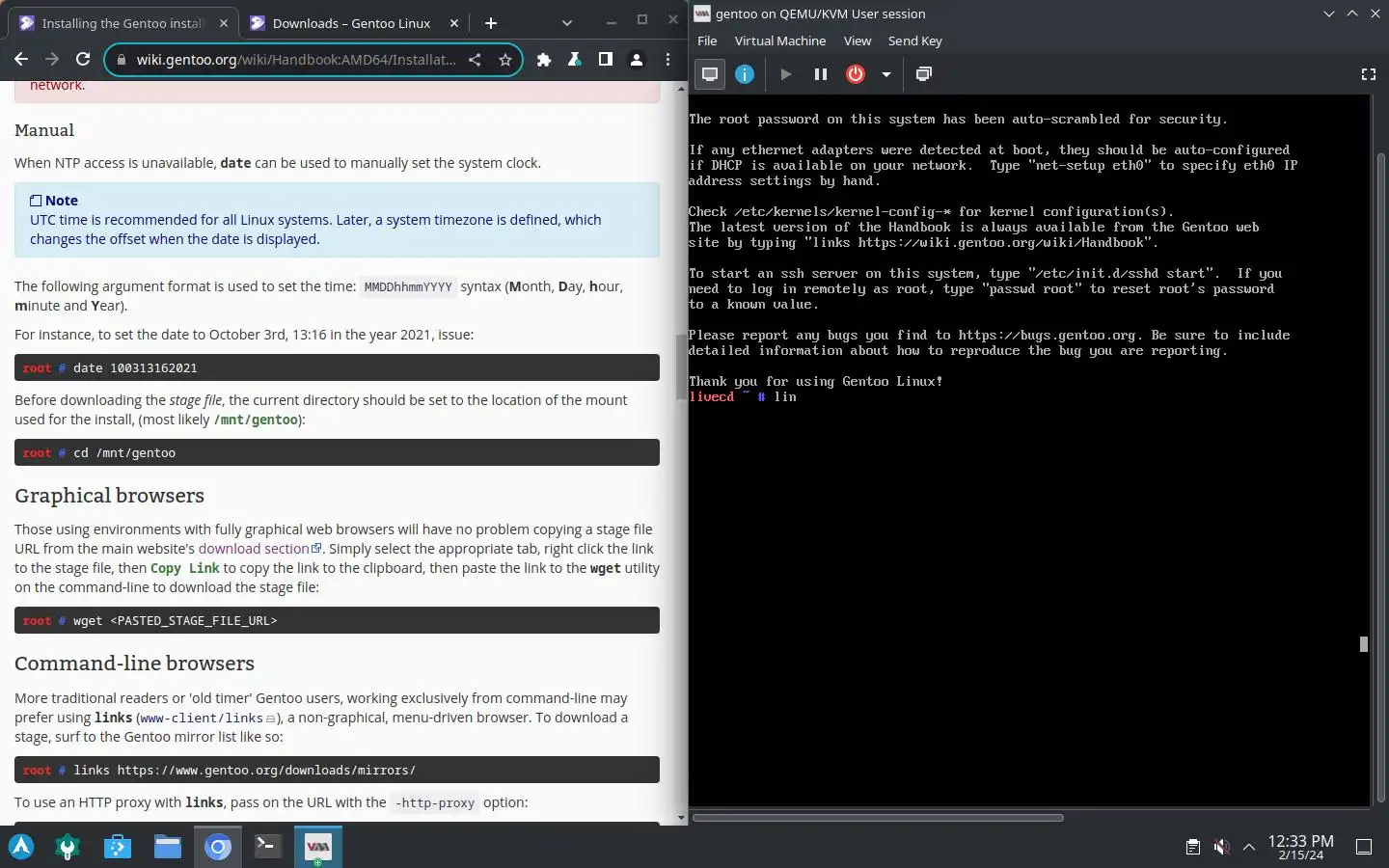Switch to Downloads – Gentoo Linux tab
Viewport: 1389px width, 868px height.
point(351,23)
